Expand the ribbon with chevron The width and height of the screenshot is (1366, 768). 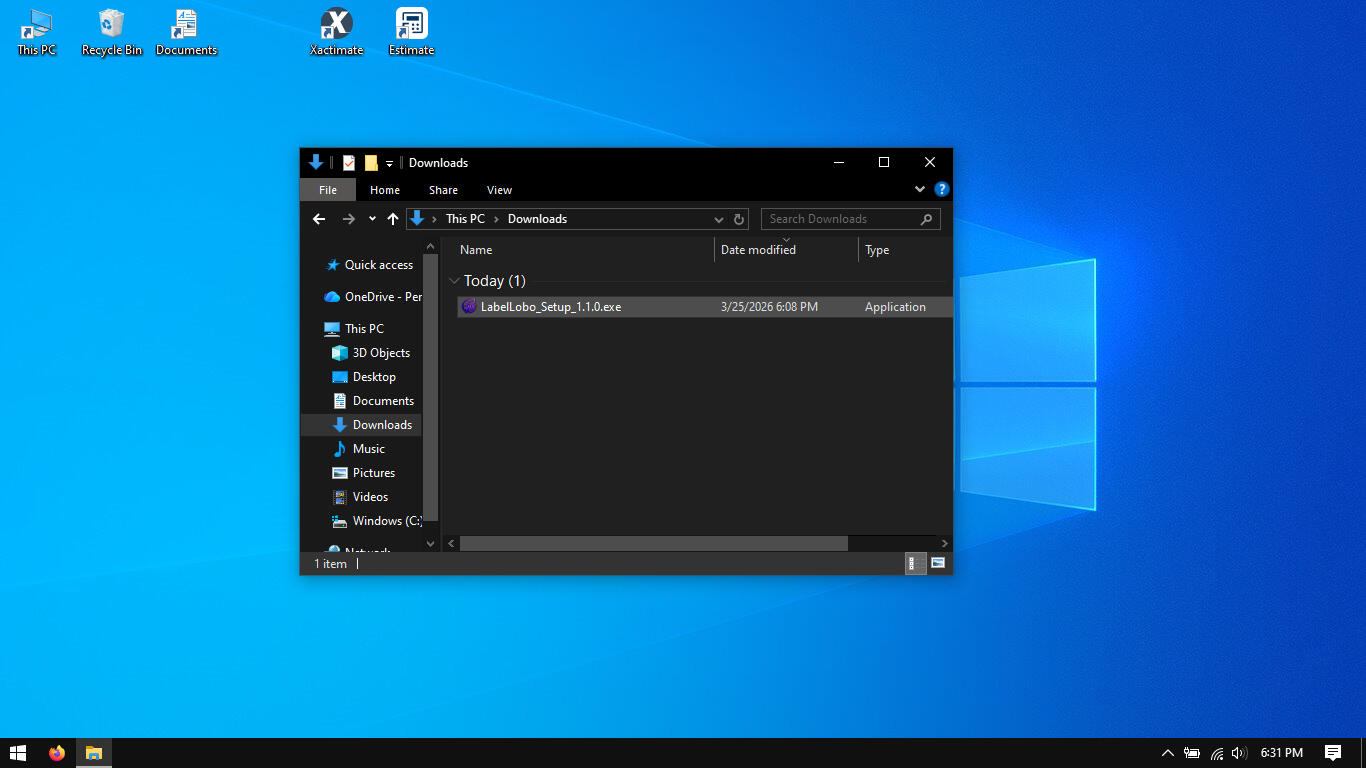coord(920,189)
